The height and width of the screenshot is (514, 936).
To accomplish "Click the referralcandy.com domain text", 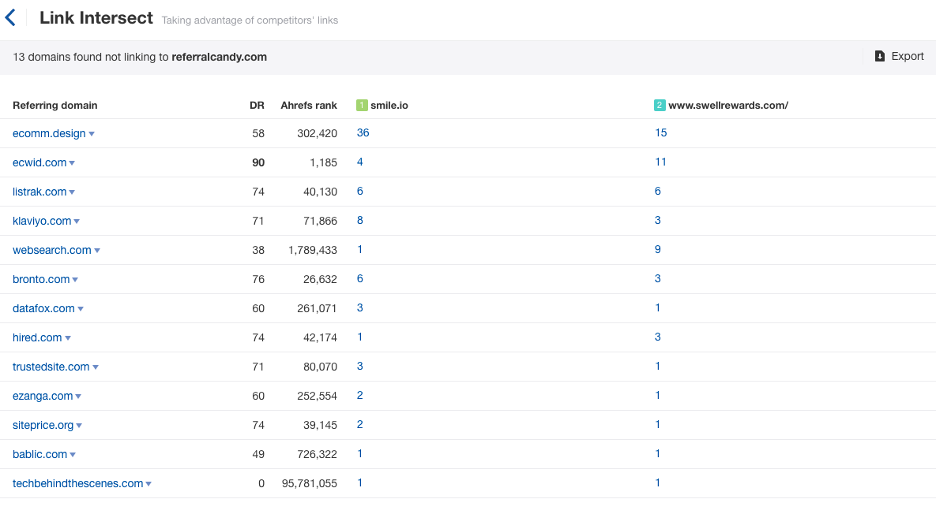I will pos(219,57).
